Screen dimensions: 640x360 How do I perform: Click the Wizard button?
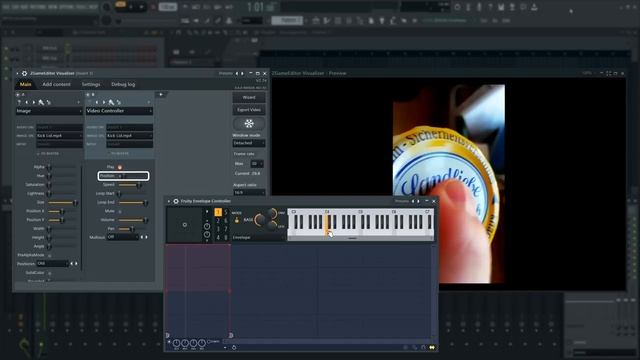tap(249, 98)
